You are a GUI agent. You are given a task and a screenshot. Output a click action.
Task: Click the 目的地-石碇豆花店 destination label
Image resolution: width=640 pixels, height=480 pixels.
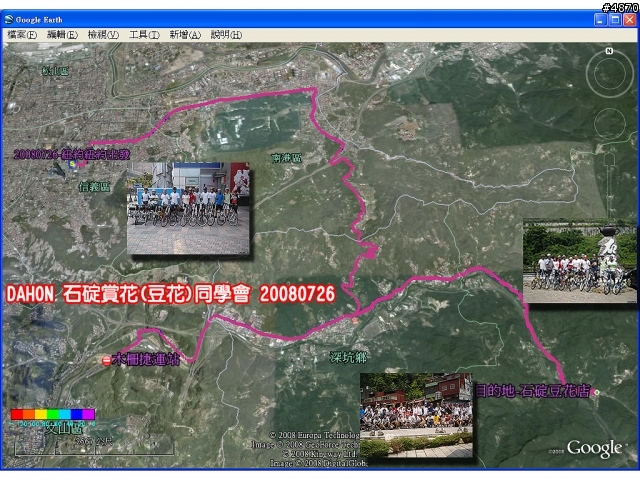point(533,391)
